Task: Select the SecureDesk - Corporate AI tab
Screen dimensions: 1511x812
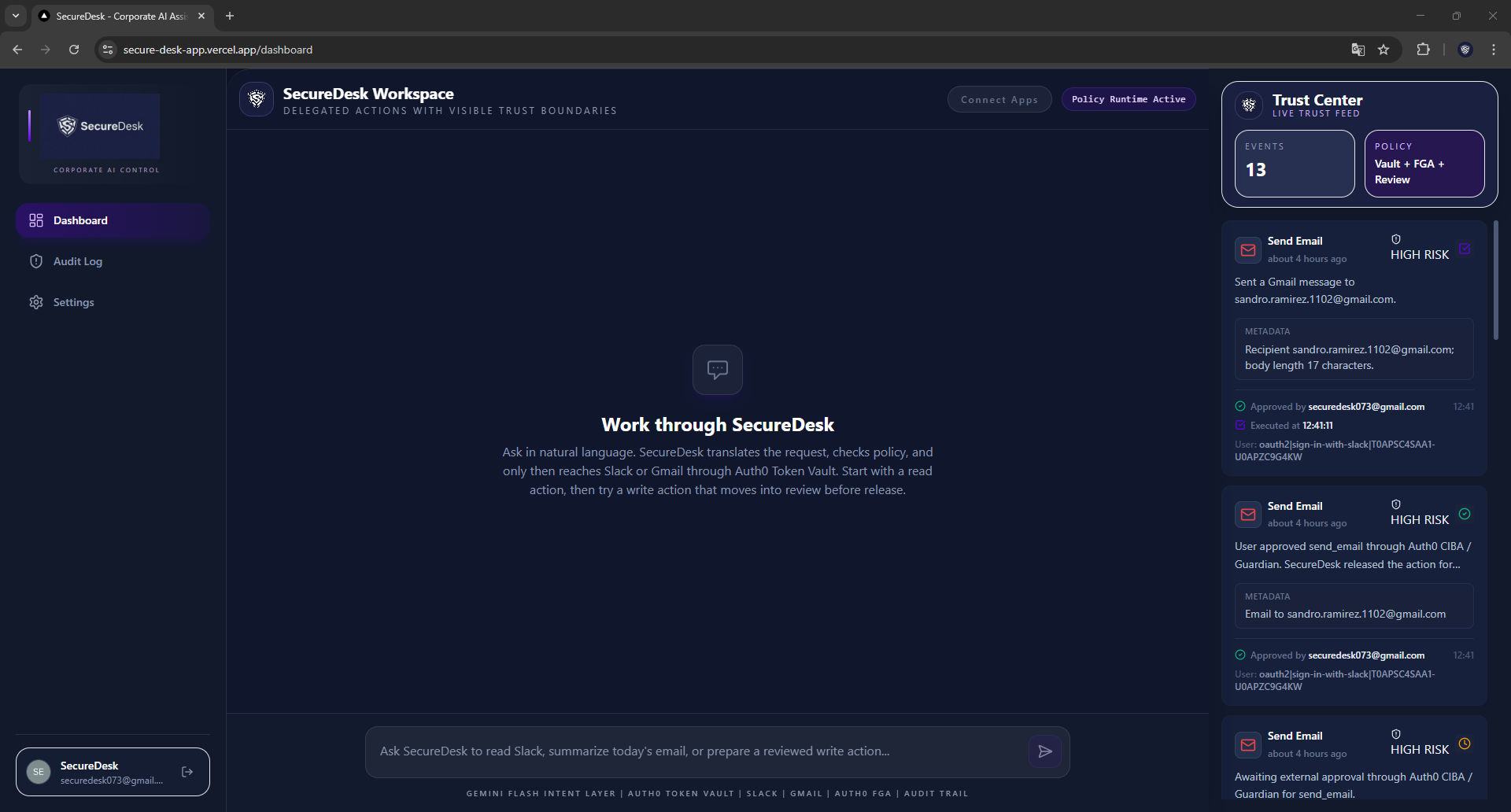Action: (123, 16)
